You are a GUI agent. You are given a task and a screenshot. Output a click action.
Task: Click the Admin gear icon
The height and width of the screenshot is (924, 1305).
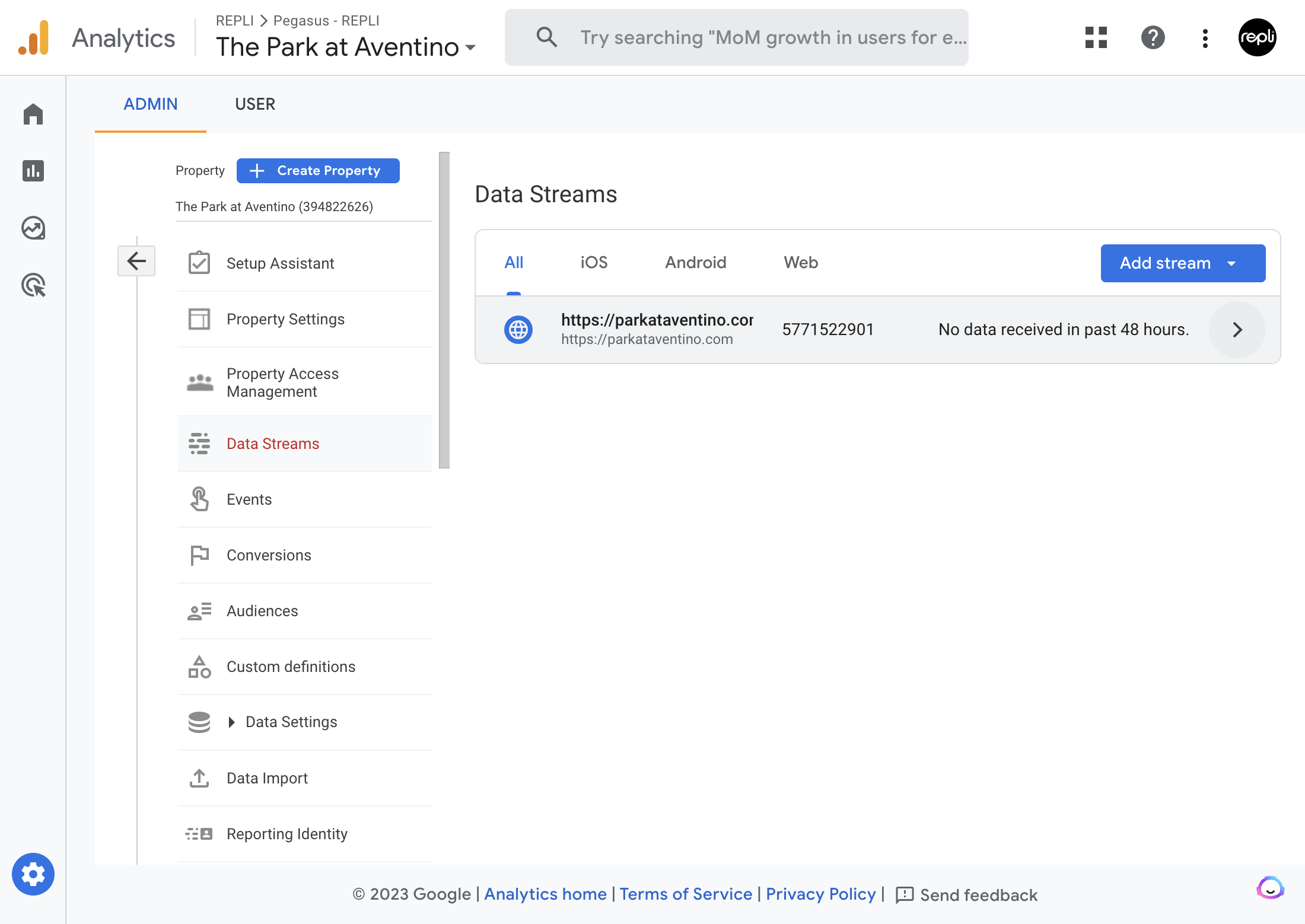tap(33, 874)
